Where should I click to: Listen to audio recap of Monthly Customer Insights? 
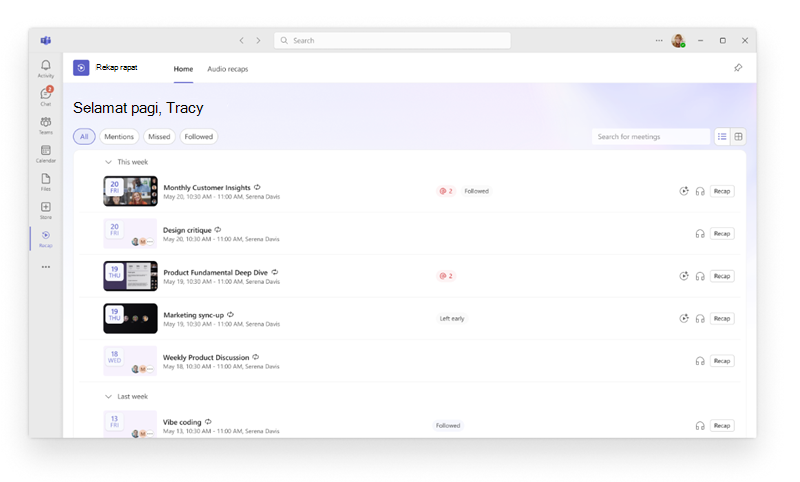(700, 191)
